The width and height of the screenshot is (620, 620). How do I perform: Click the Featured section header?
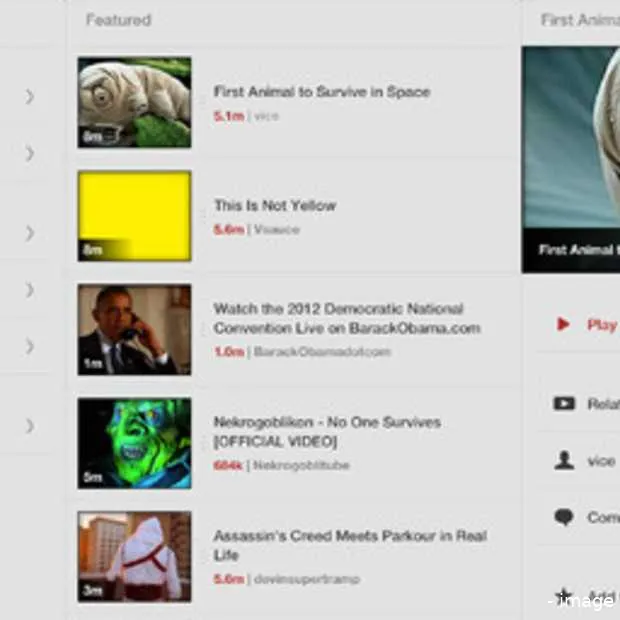118,20
